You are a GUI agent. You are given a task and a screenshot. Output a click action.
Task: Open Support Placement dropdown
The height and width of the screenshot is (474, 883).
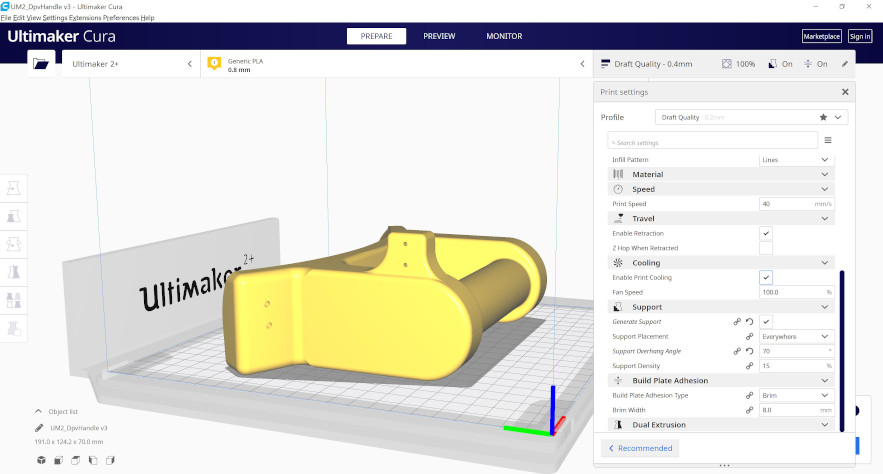tap(796, 336)
